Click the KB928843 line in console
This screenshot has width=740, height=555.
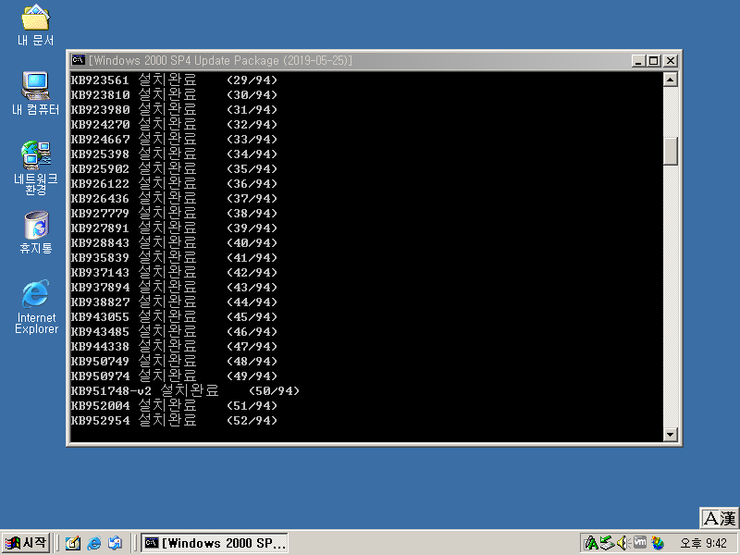174,243
